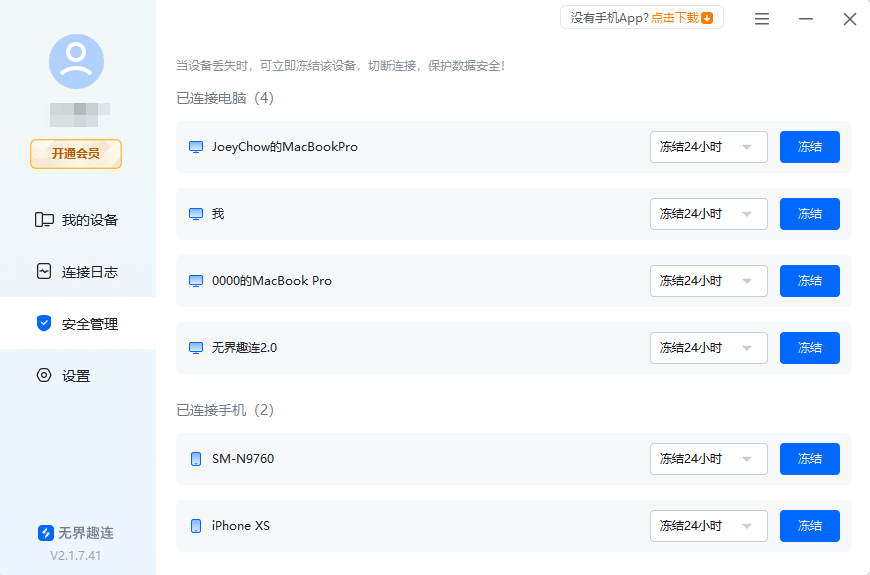Click the orange download arrow icon
This screenshot has width=870, height=575.
pos(707,18)
